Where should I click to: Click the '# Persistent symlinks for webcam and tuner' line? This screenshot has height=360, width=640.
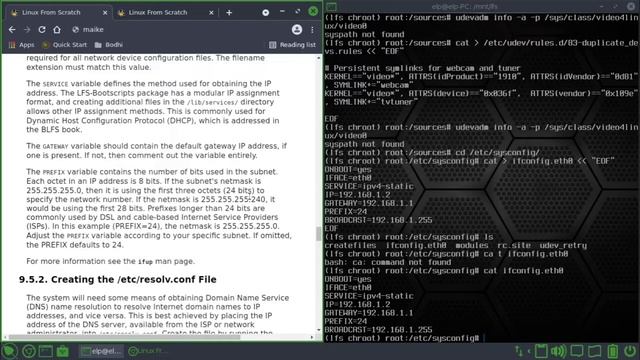pos(422,69)
